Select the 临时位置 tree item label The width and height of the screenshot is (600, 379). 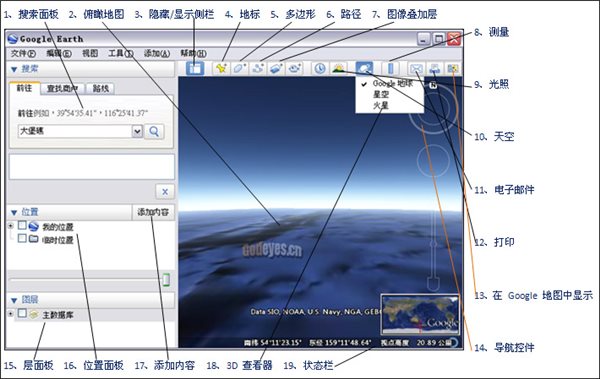[x=57, y=240]
